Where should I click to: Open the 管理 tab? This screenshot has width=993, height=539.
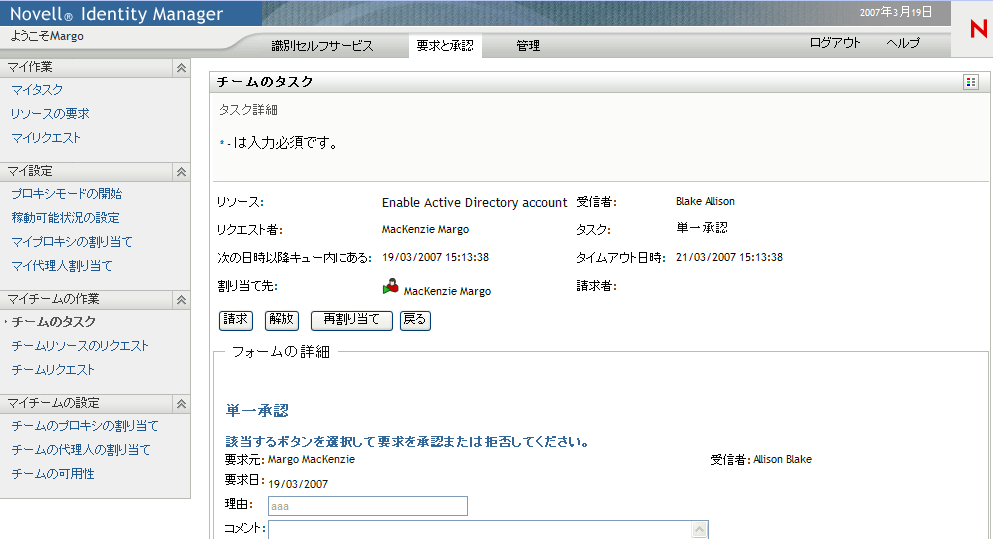coord(528,46)
